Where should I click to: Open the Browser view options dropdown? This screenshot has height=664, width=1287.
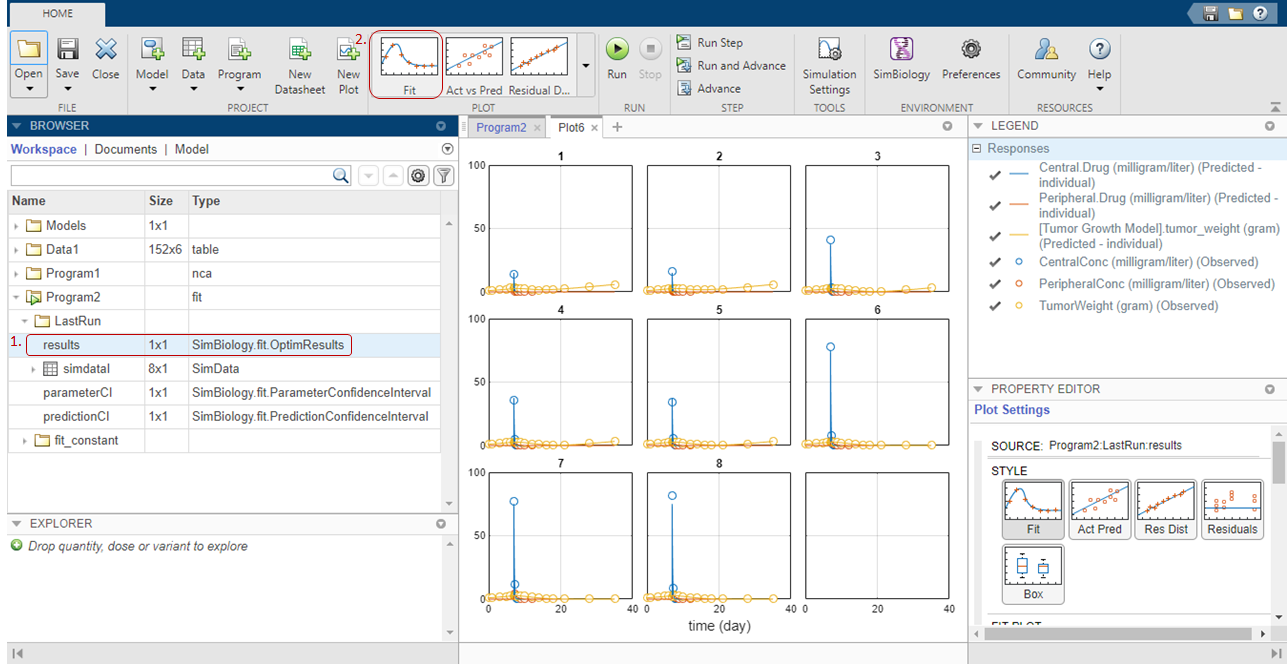(447, 149)
